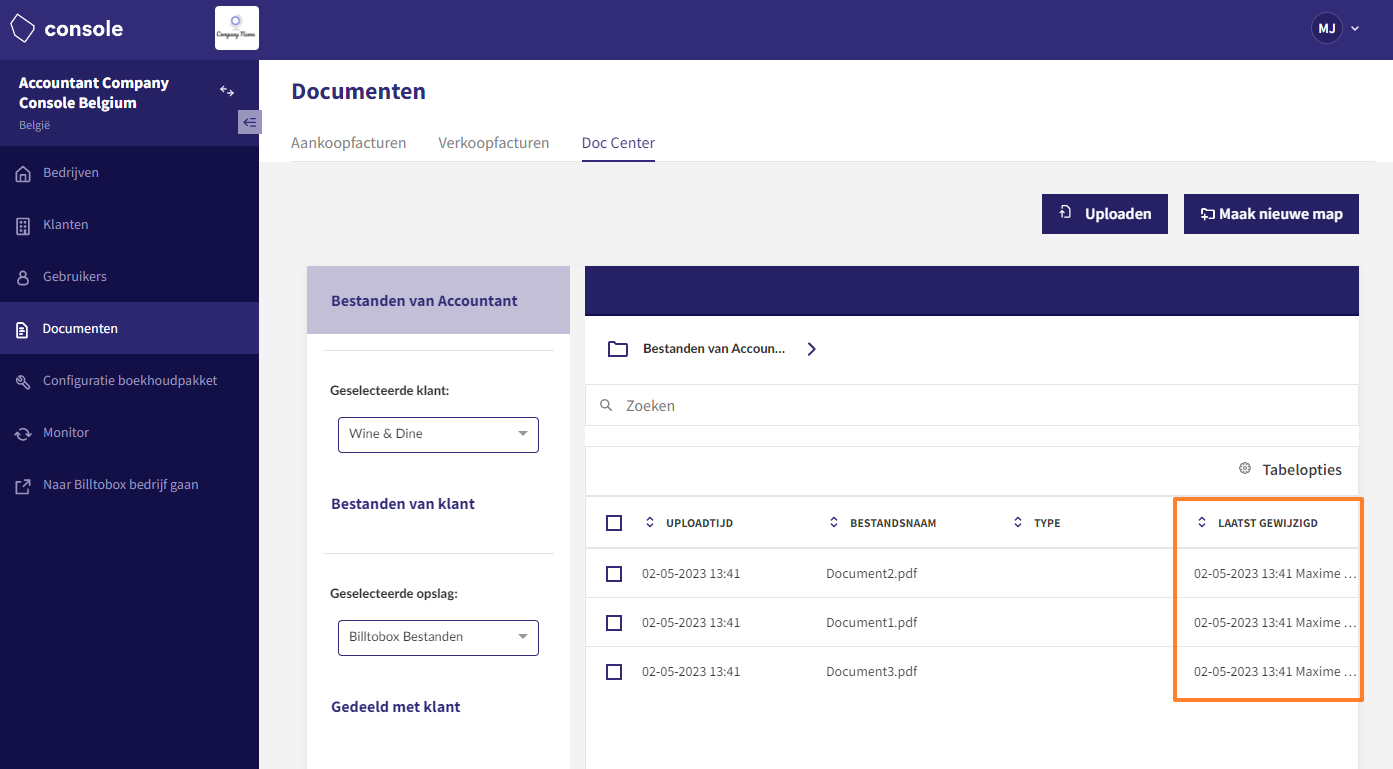
Task: Open the Billtobox Bestanden storage dropdown
Action: [x=438, y=637]
